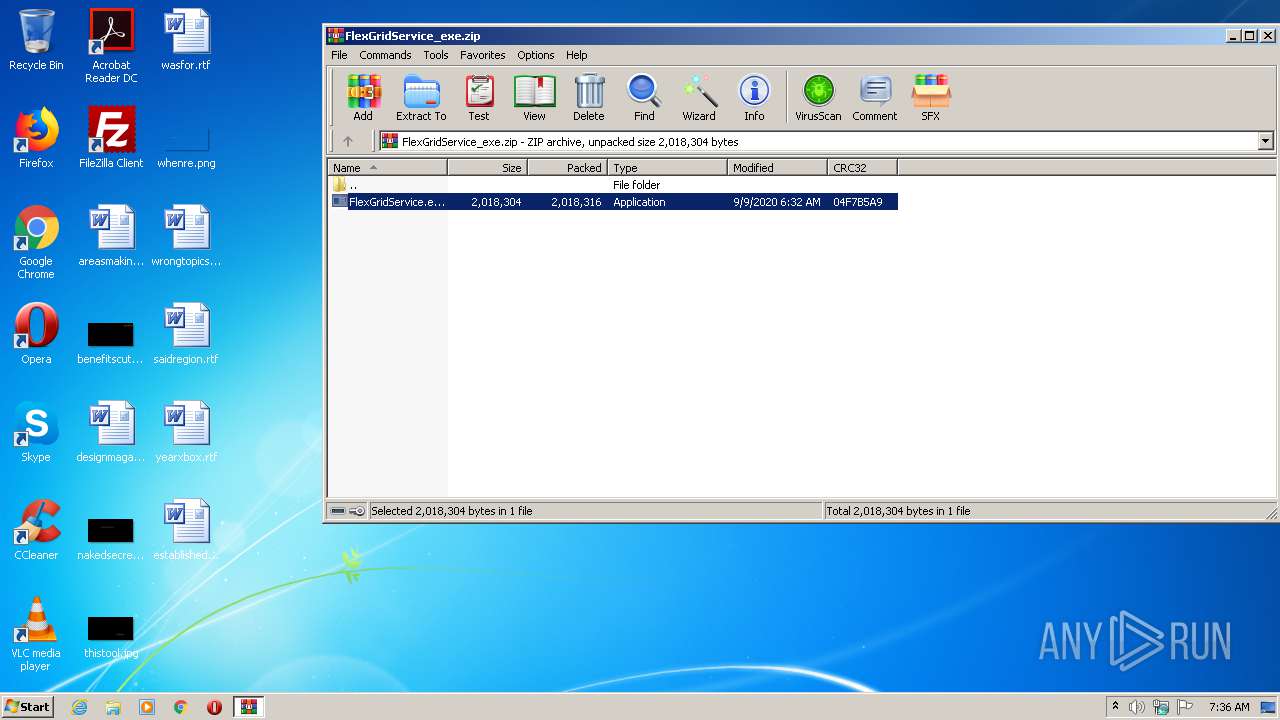The image size is (1280, 720).
Task: Open the View tool in WinRAR
Action: 534,98
